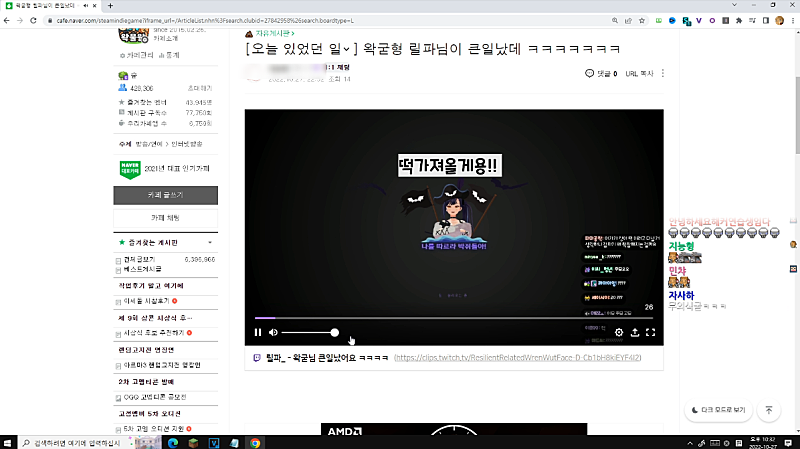Open the post's three-dot more menu

663,73
